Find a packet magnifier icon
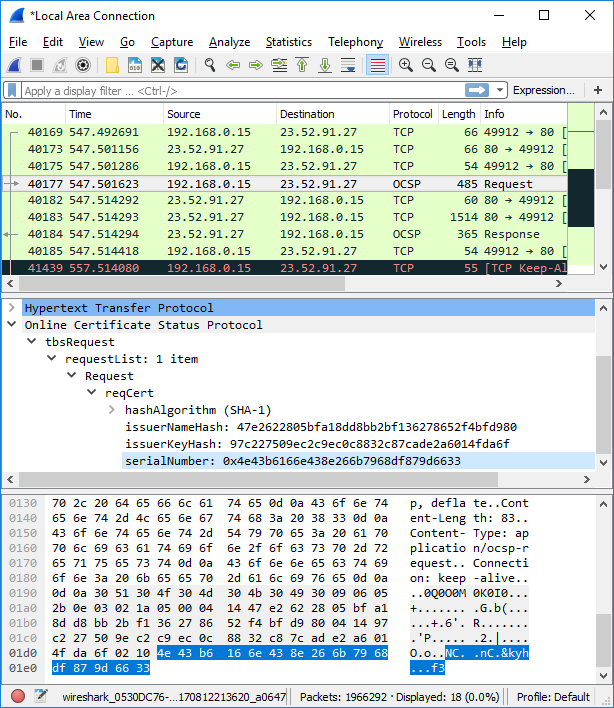This screenshot has height=708, width=614. tap(209, 65)
